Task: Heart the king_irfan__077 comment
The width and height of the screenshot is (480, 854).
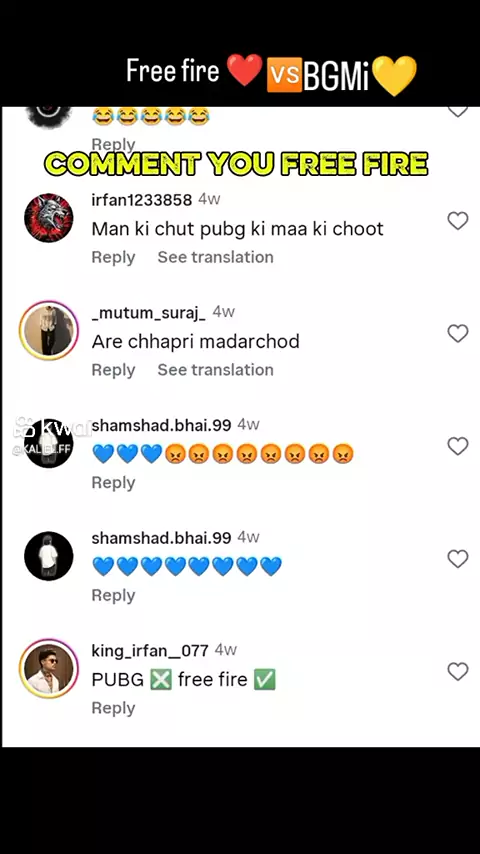Action: (458, 672)
